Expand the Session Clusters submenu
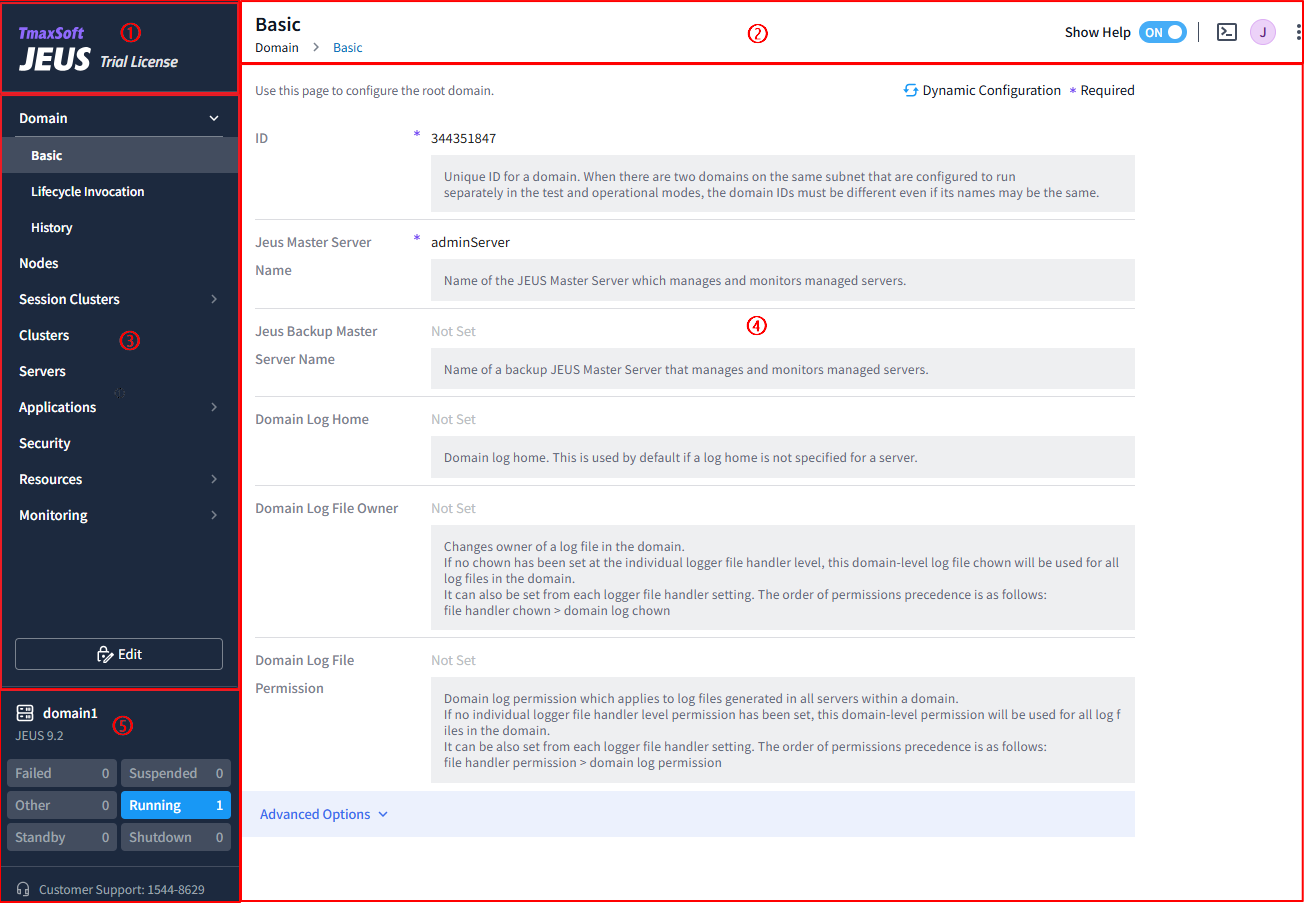The image size is (1304, 903). coord(213,299)
